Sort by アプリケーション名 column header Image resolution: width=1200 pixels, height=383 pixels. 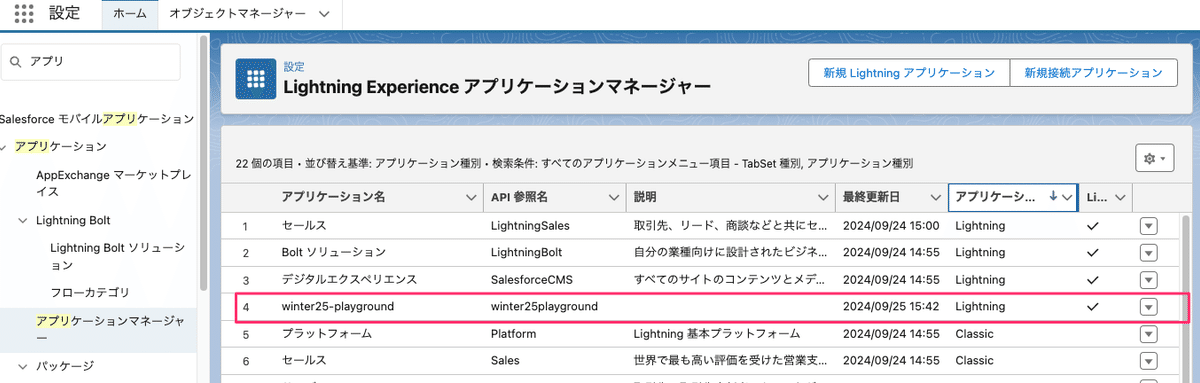334,198
